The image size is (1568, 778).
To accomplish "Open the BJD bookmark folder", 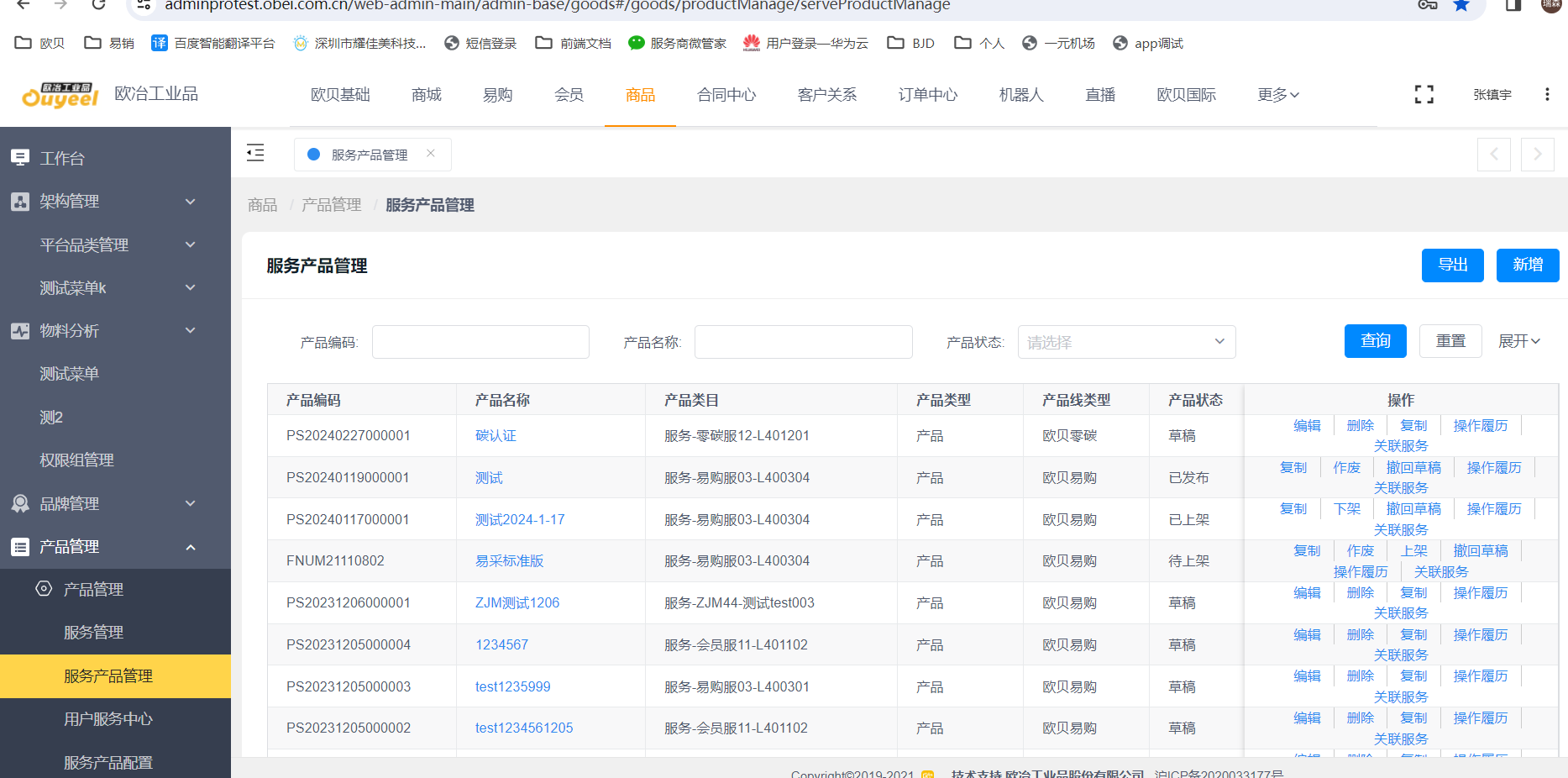I will click(x=911, y=43).
